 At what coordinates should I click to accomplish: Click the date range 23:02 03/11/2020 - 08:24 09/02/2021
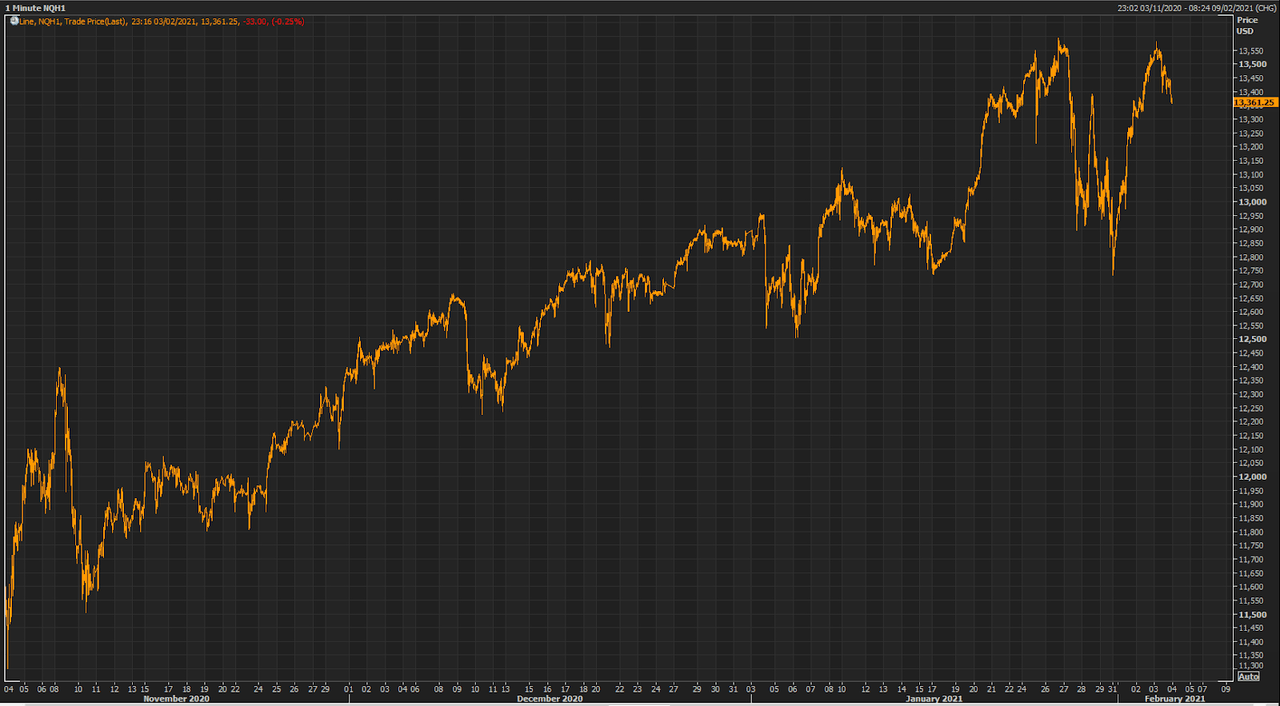[x=1184, y=8]
